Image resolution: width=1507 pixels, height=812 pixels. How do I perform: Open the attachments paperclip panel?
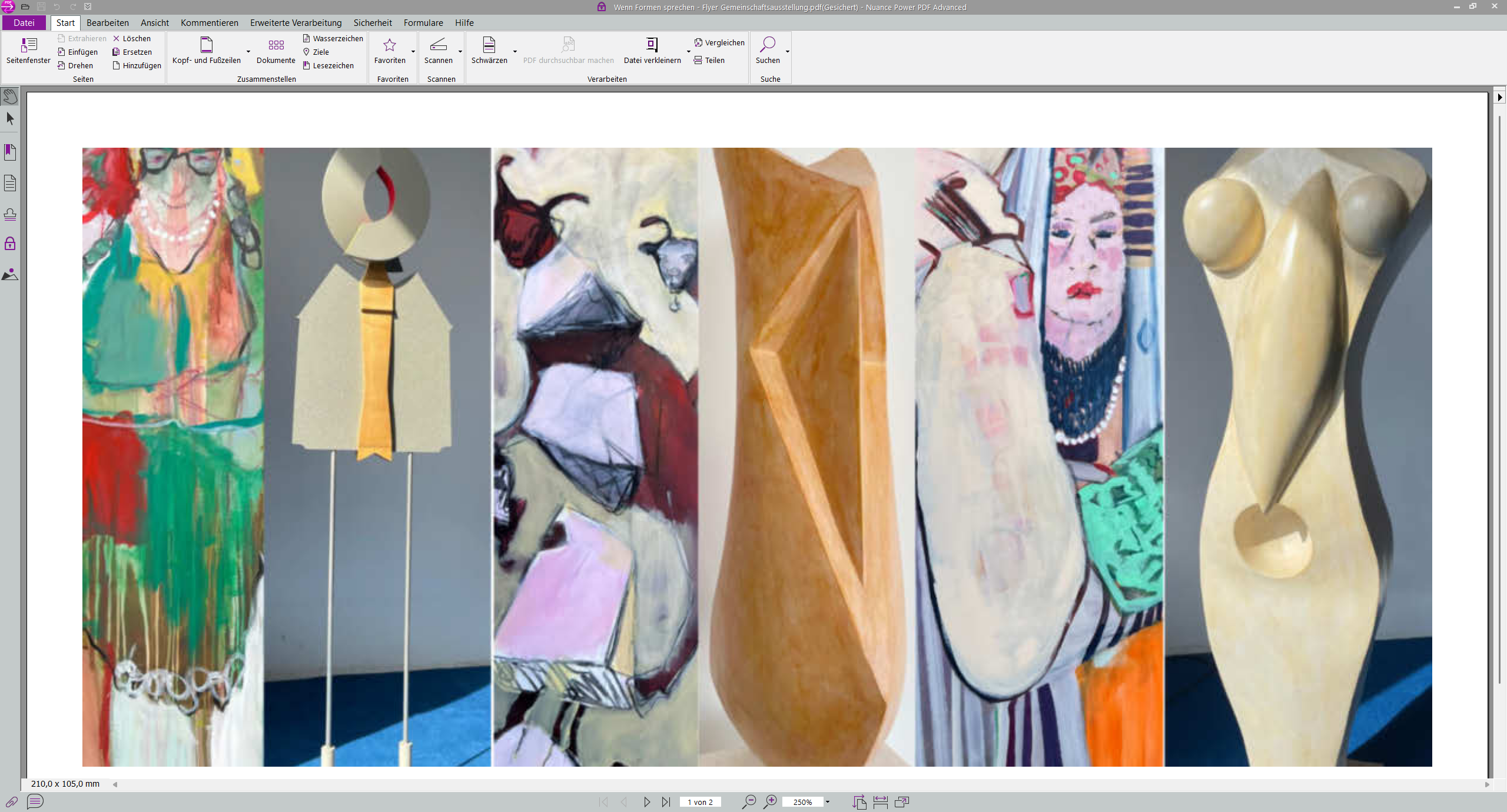(x=12, y=801)
